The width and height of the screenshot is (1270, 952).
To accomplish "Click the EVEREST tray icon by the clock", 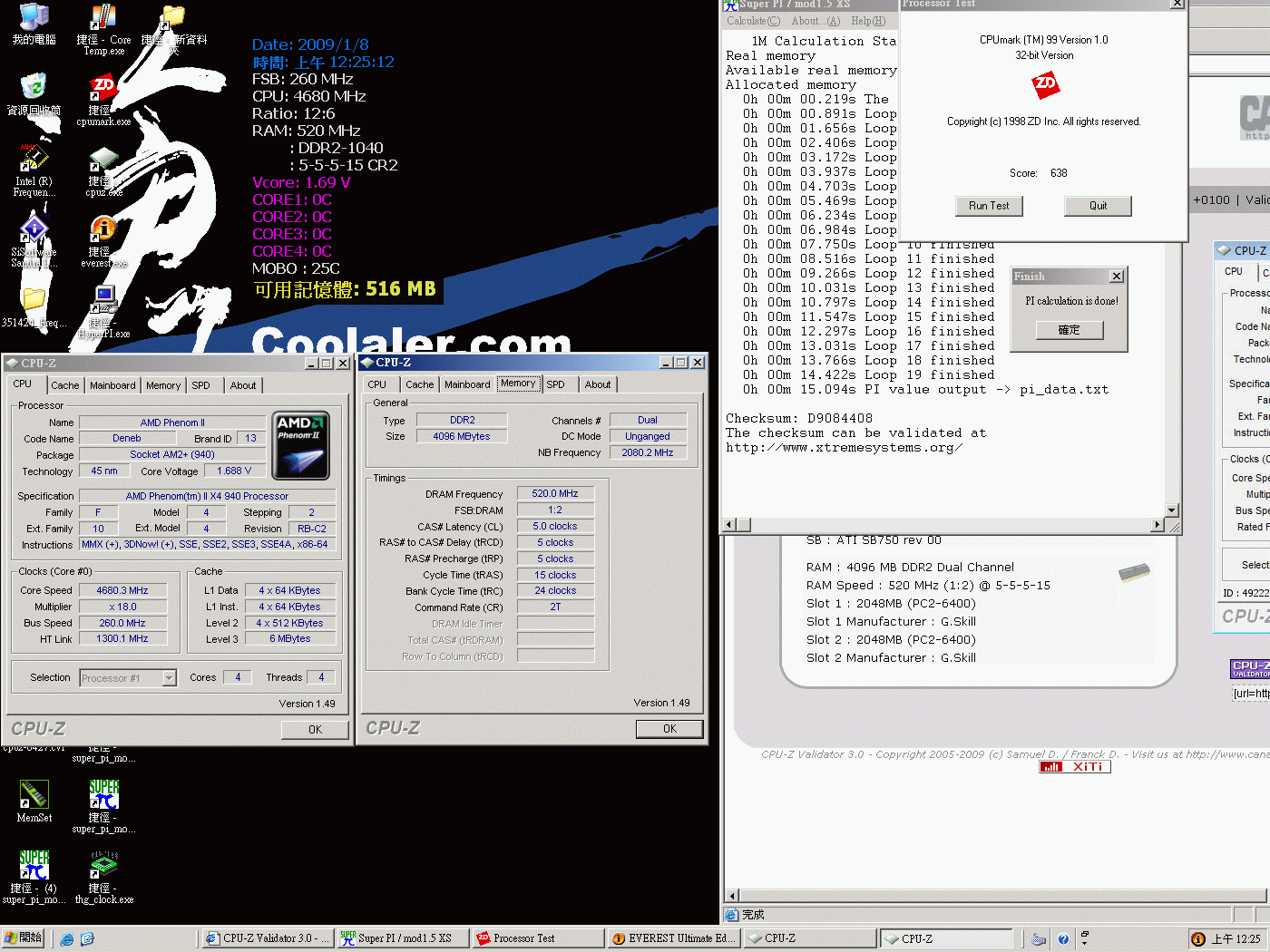I will (1197, 939).
